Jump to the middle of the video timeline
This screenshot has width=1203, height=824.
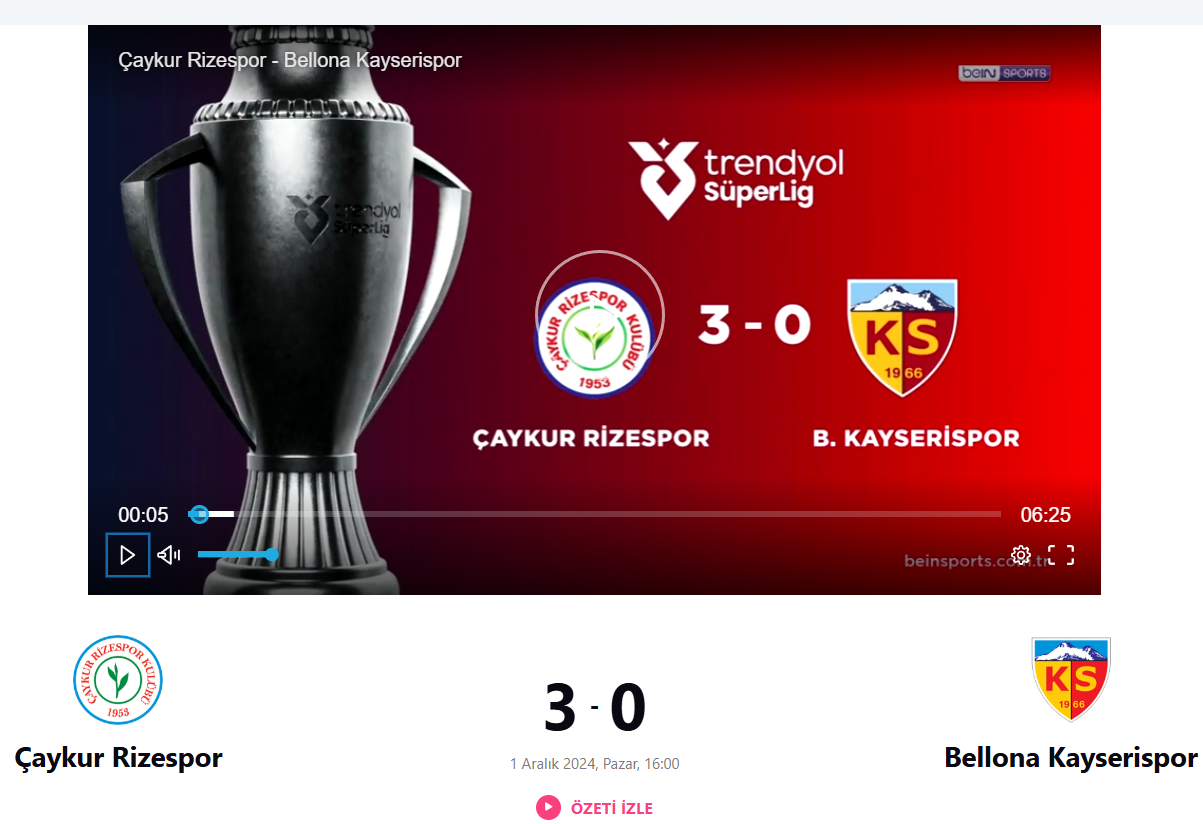tap(595, 514)
